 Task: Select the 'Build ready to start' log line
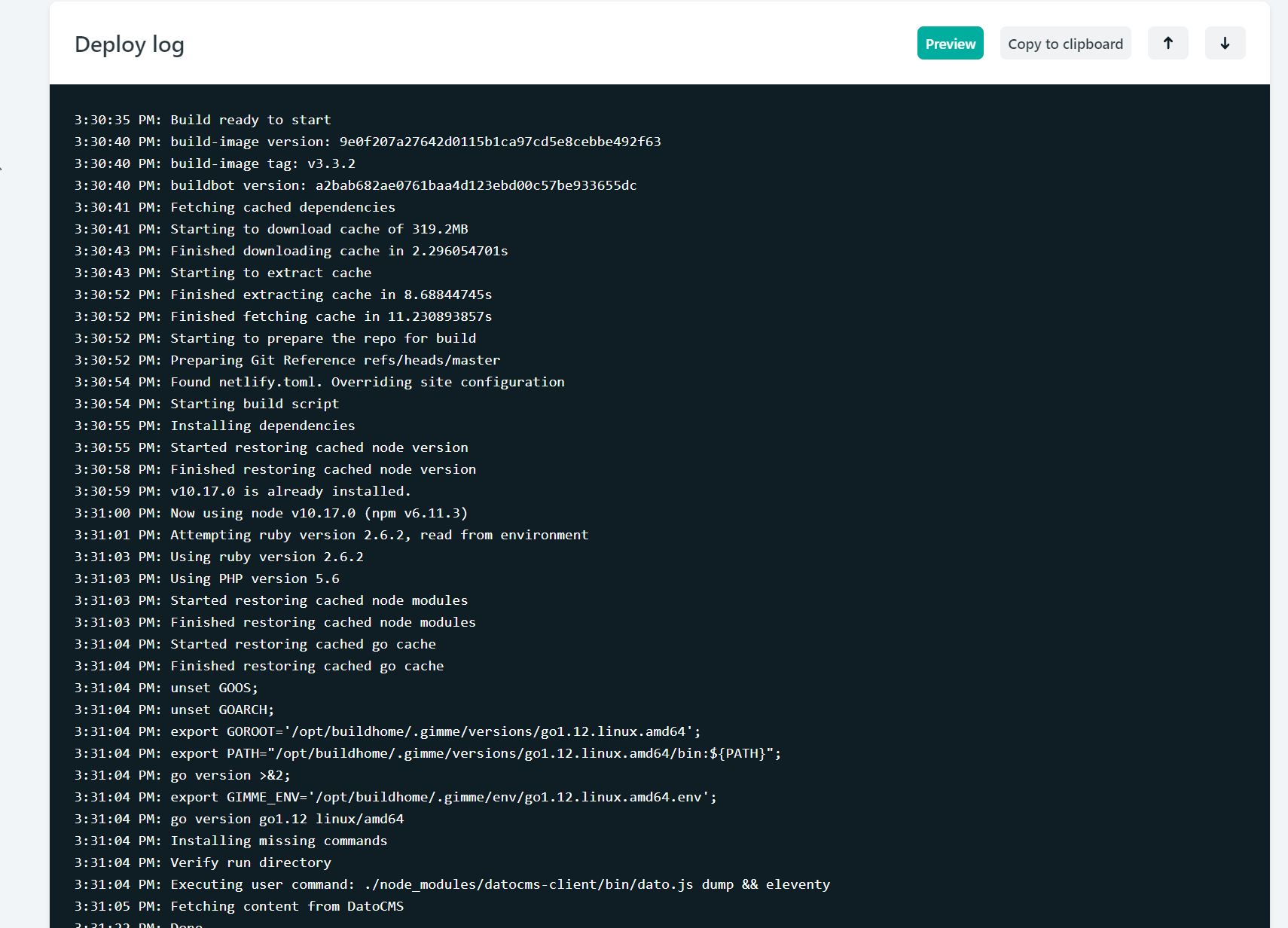tap(202, 119)
